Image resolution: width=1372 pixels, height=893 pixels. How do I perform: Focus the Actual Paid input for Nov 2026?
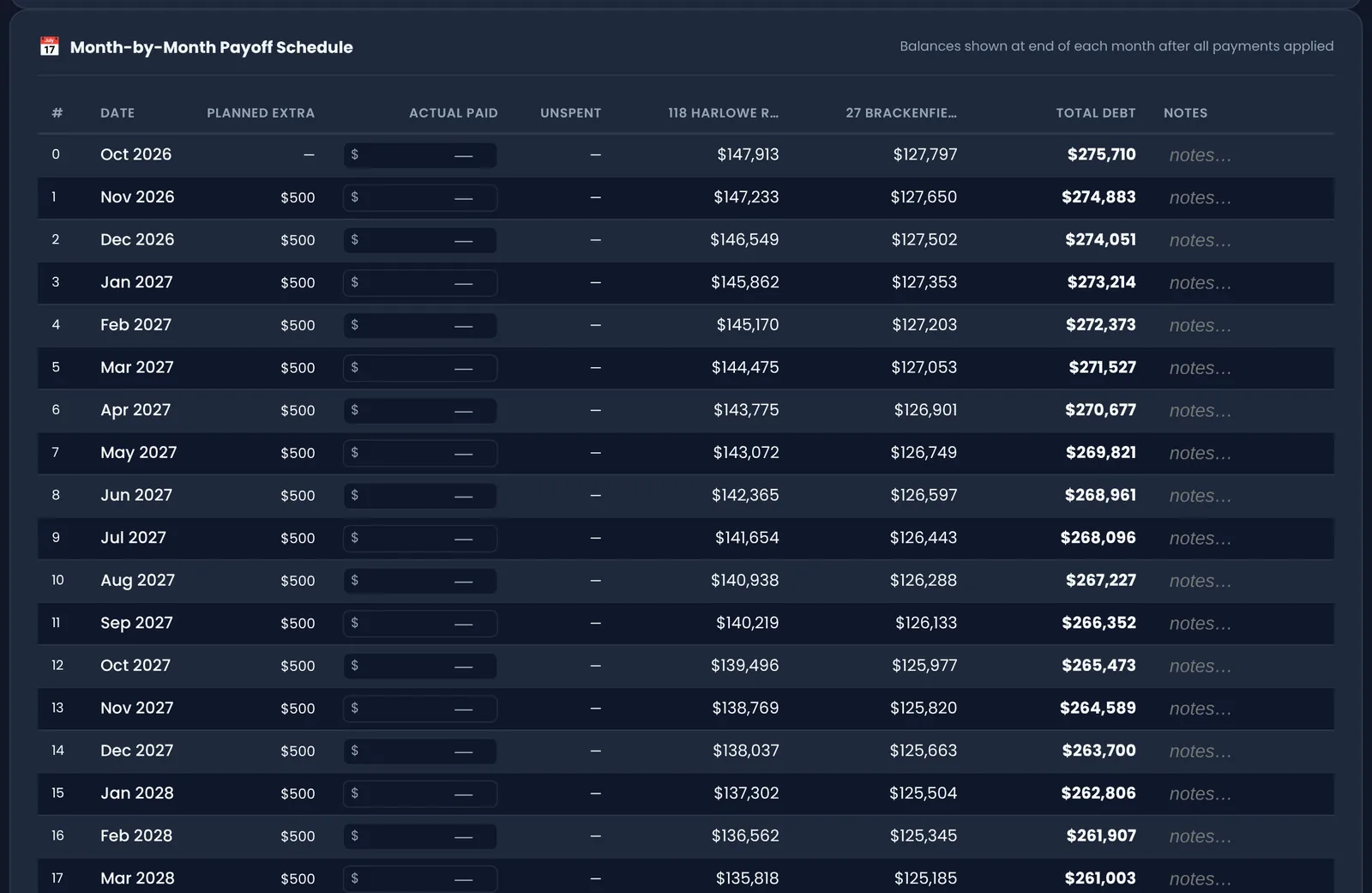420,198
